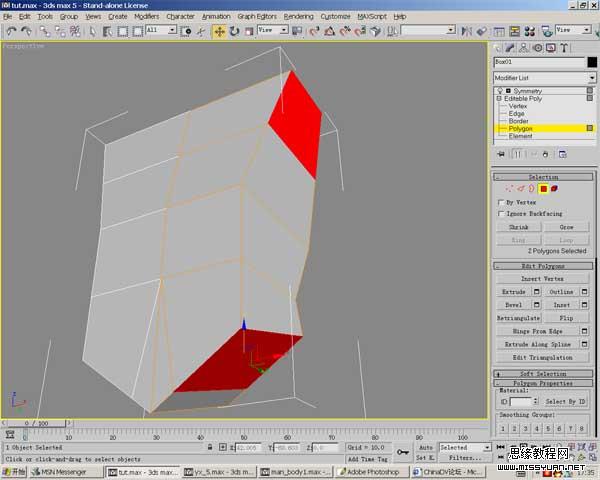
Task: Click Configure Modifier Sets icon
Action: pyautogui.click(x=562, y=154)
